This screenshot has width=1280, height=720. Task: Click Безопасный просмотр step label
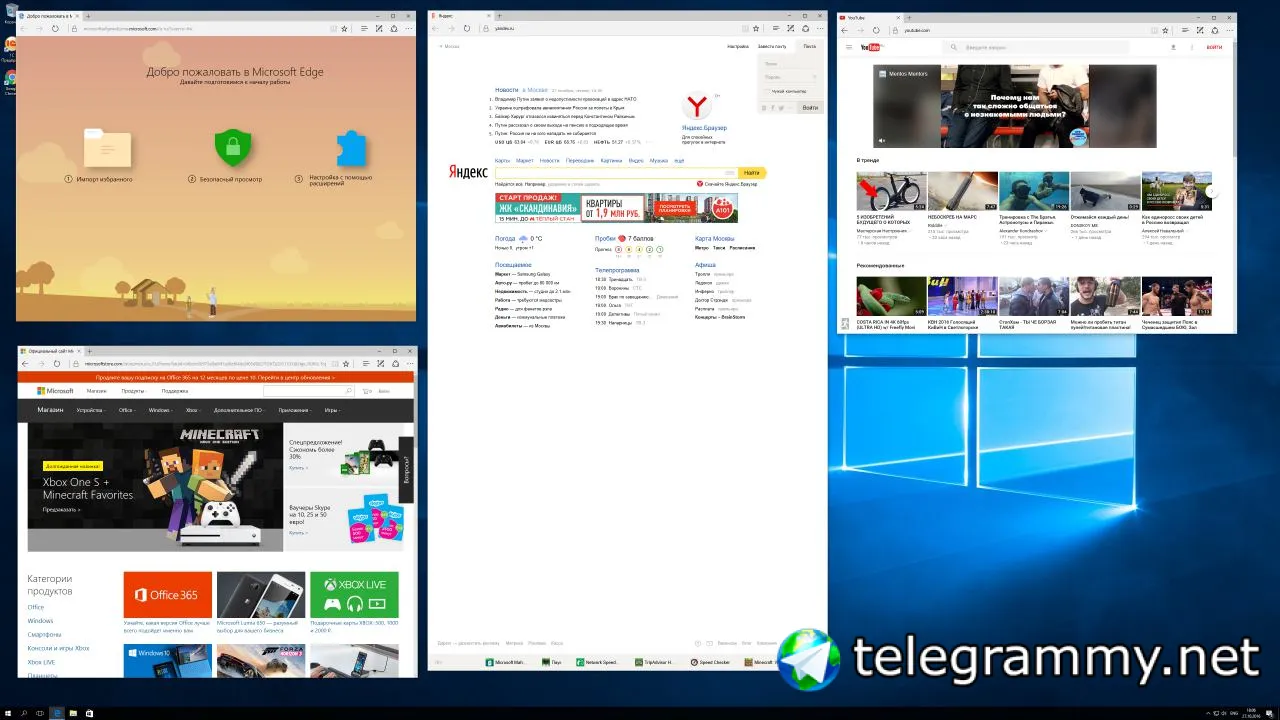click(x=229, y=179)
